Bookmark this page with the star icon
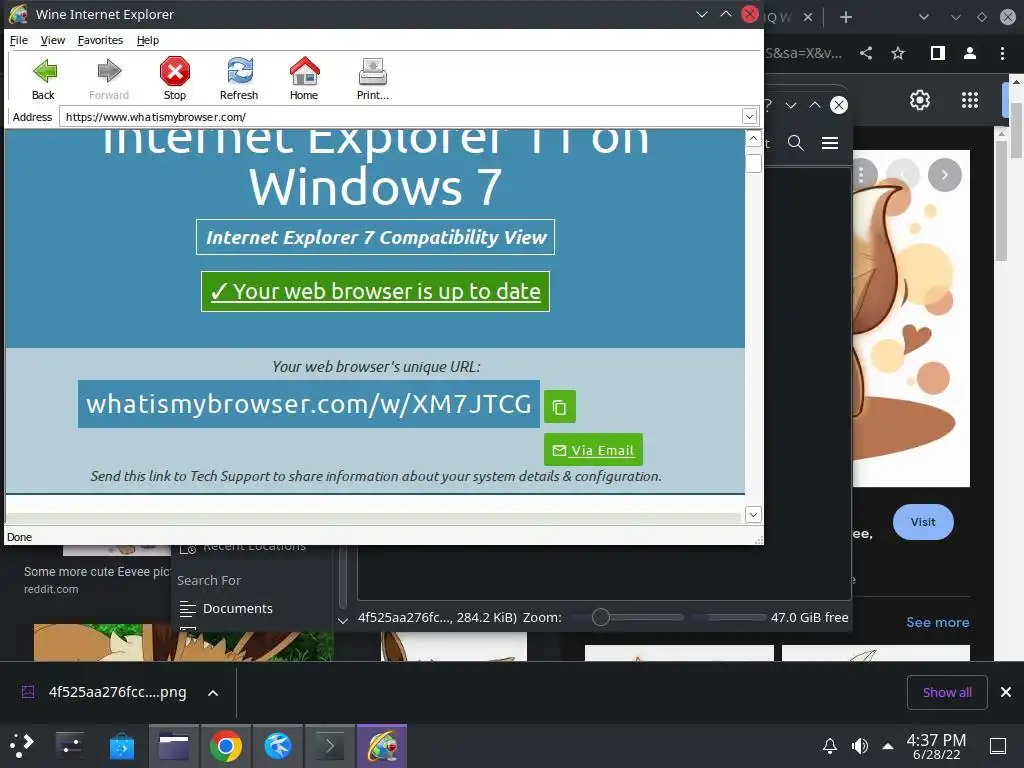Screen dimensions: 1024x768 (898, 53)
